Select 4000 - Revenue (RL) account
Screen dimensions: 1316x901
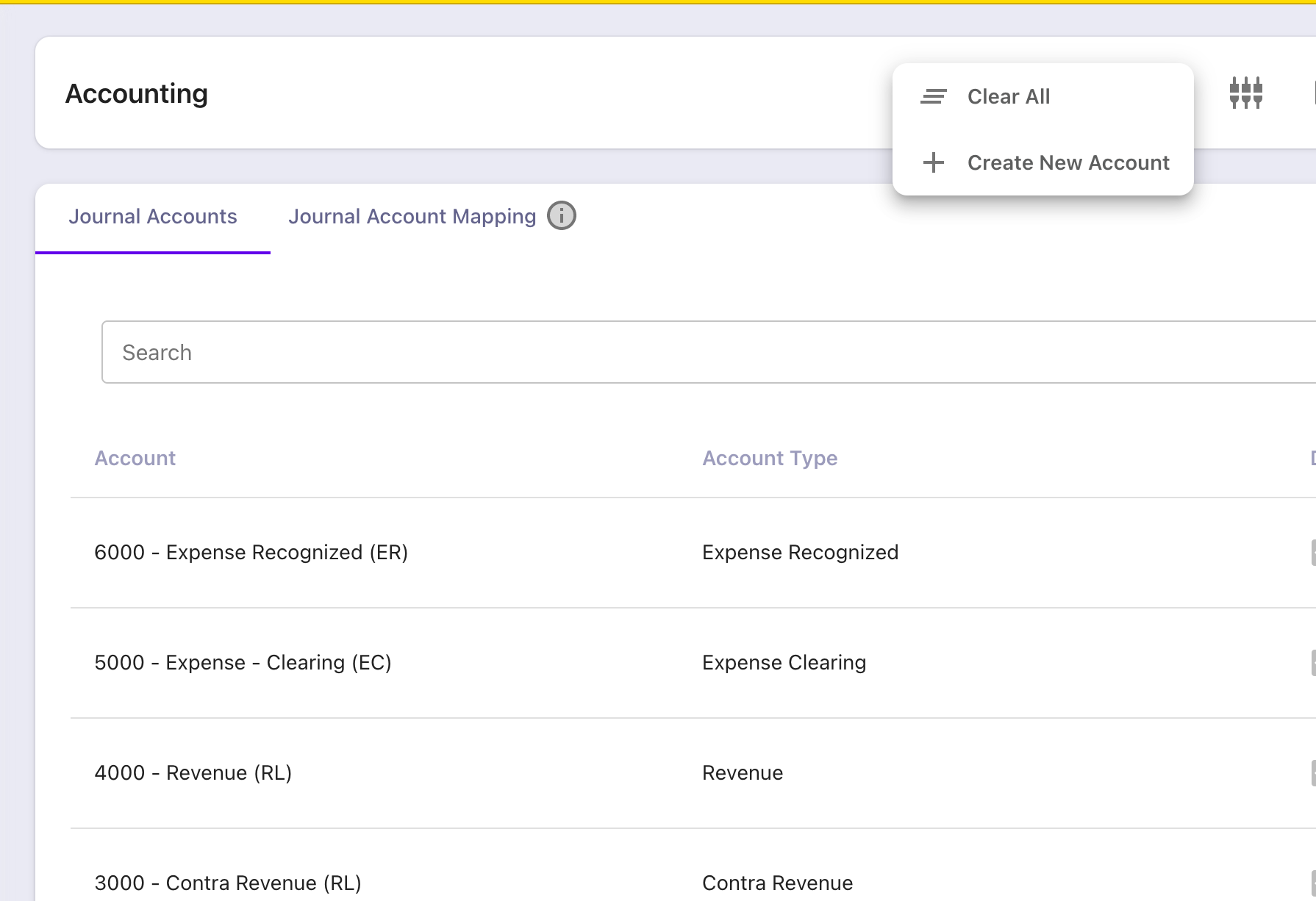point(193,773)
